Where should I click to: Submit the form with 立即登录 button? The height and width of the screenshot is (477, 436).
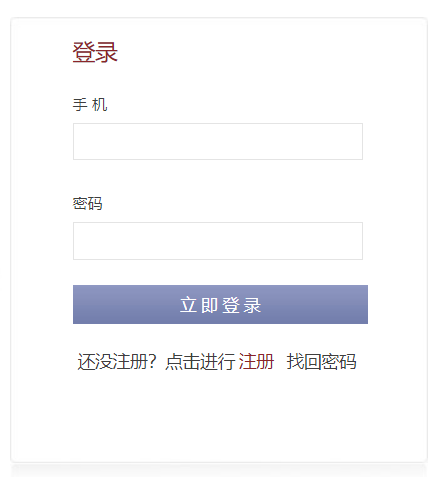(220, 304)
